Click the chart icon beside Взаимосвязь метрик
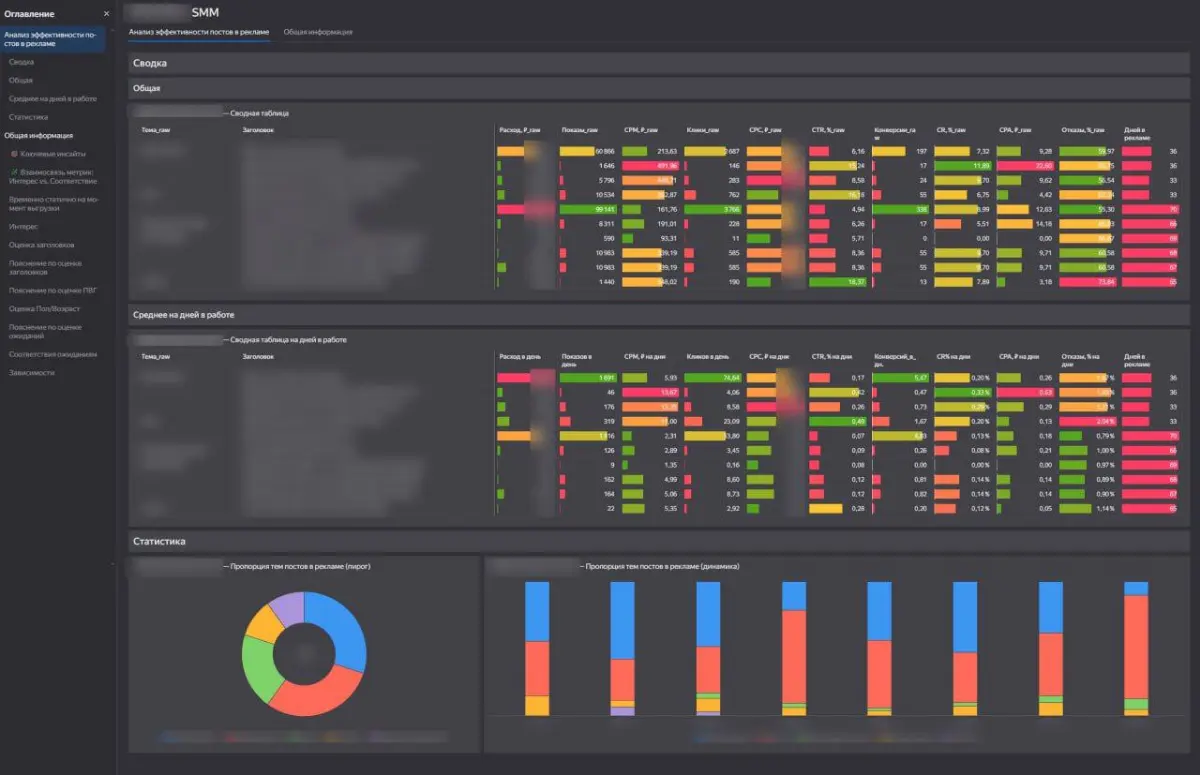 pos(14,172)
